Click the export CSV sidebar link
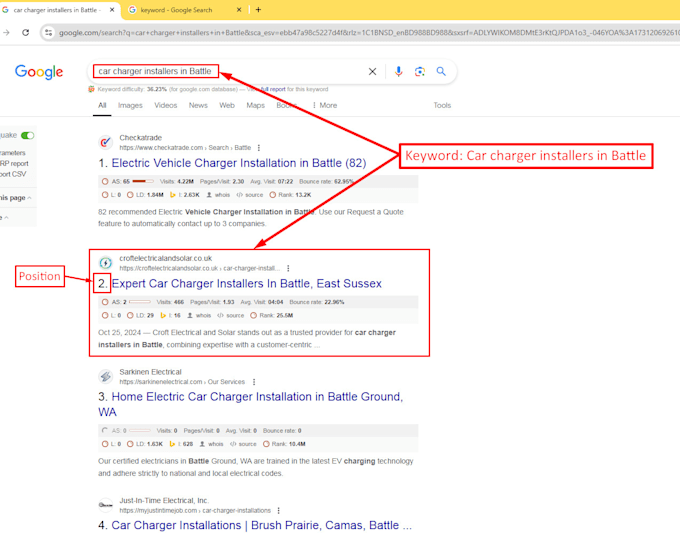The width and height of the screenshot is (680, 533). [13, 174]
